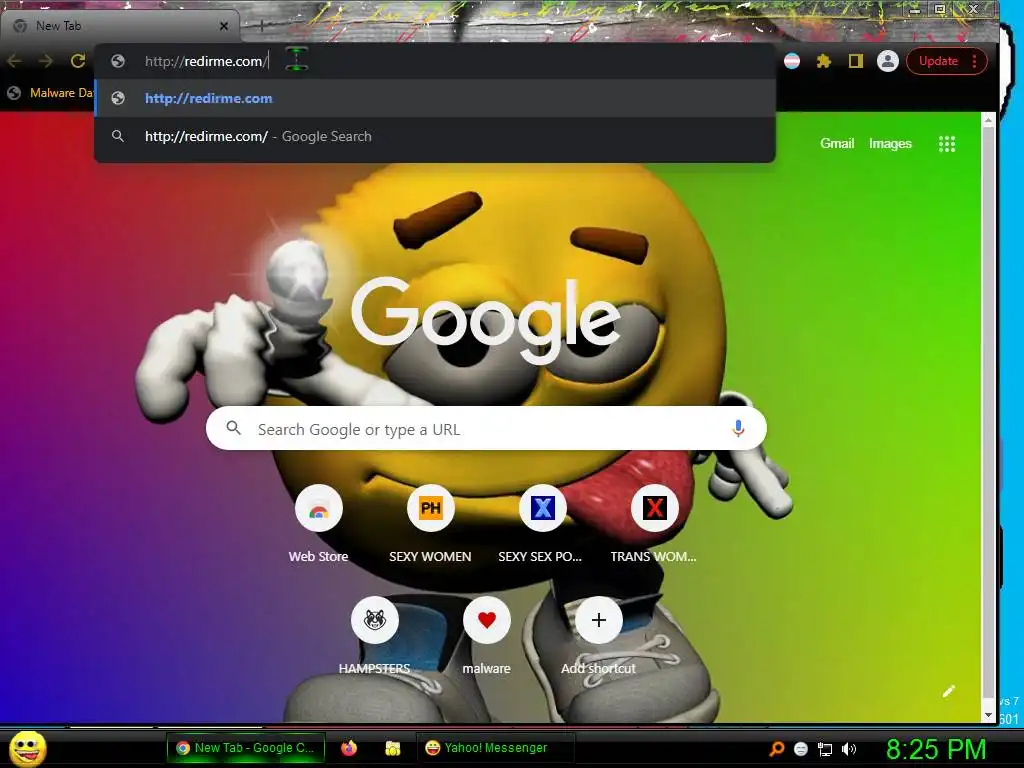
Task: Choose http://redirme.com autocomplete suggestion
Action: (x=435, y=99)
